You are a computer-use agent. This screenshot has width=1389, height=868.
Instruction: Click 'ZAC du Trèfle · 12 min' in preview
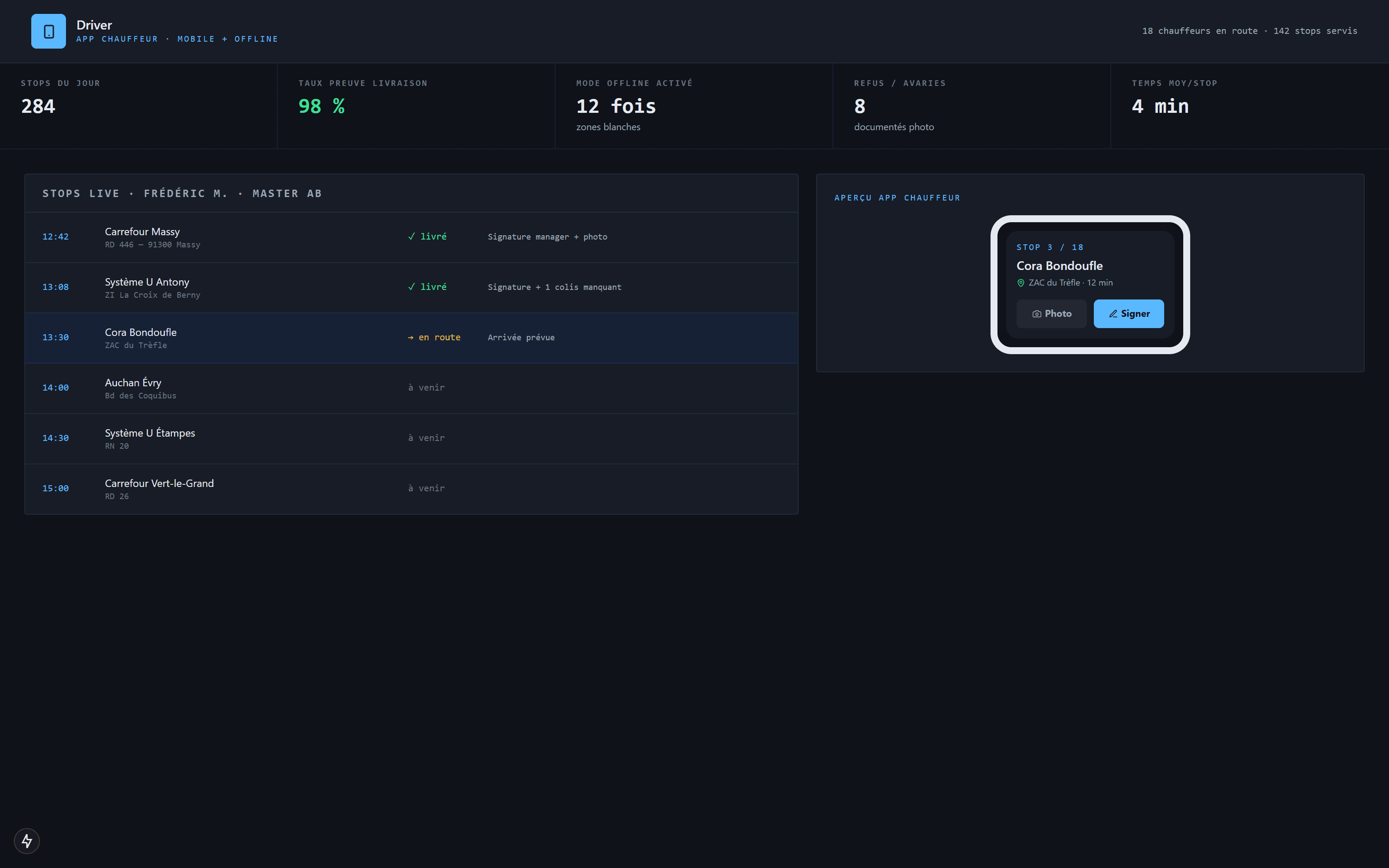[1070, 283]
